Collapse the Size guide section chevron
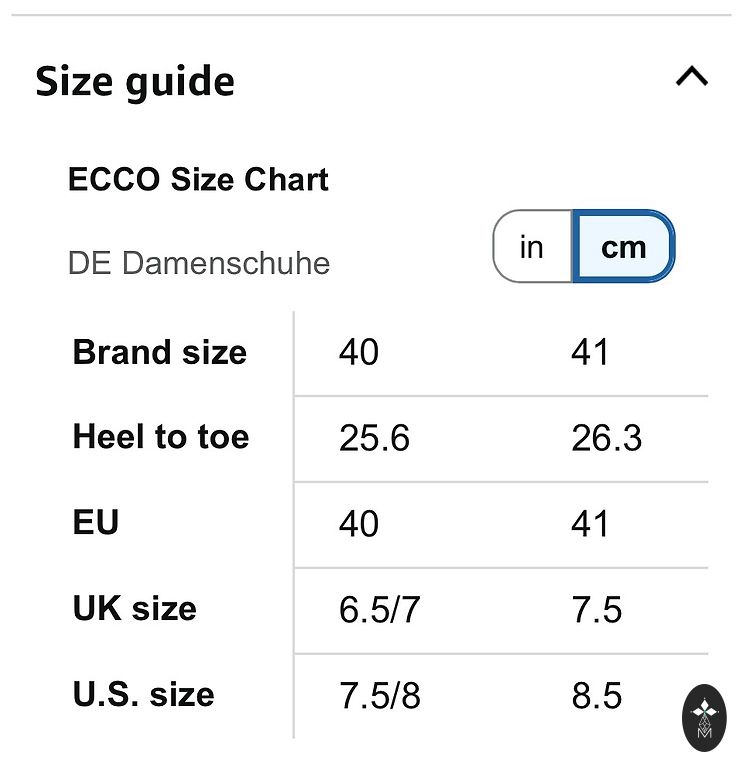Image resolution: width=743 pixels, height=768 pixels. pos(691,77)
